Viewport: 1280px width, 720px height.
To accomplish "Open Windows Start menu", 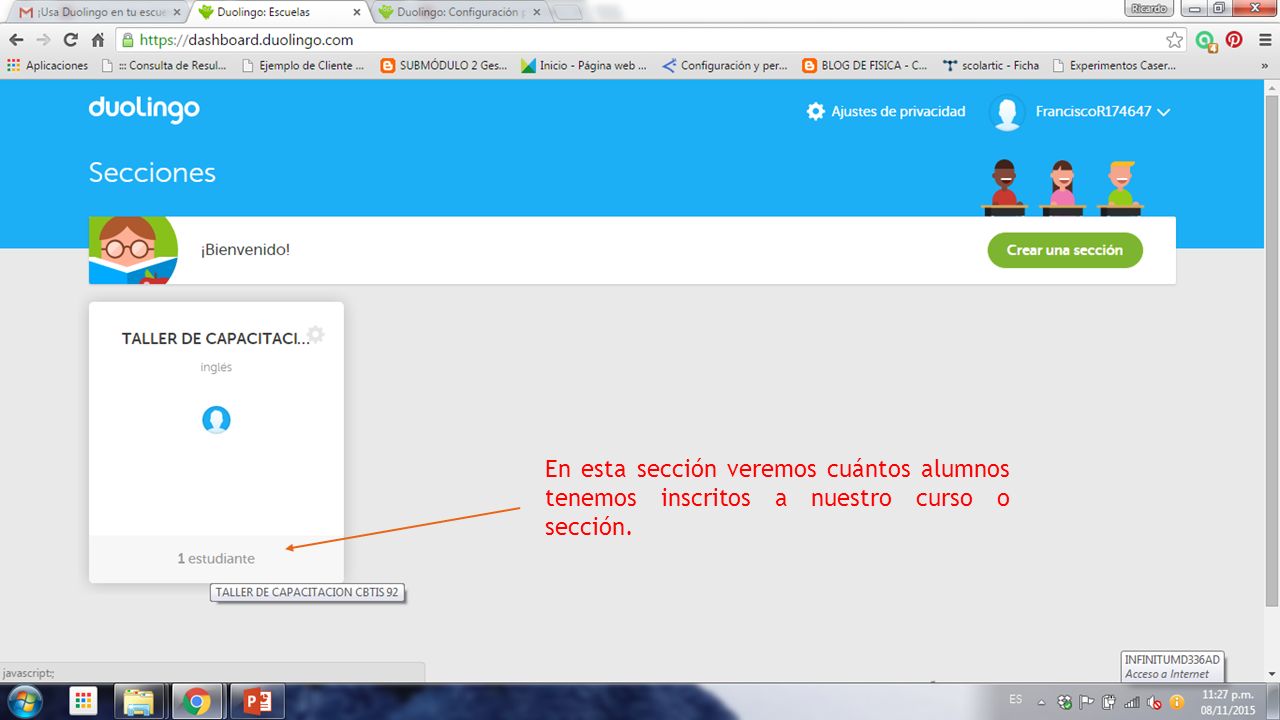I will coord(23,701).
